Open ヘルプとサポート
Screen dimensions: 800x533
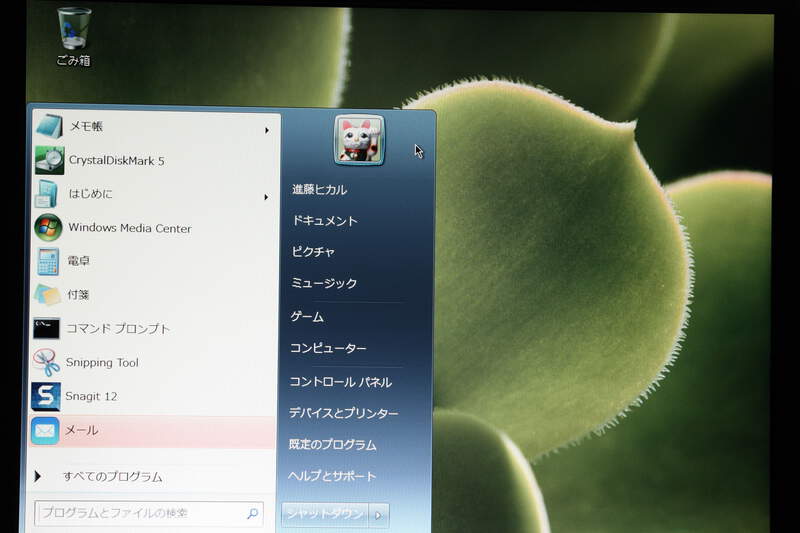pos(332,476)
